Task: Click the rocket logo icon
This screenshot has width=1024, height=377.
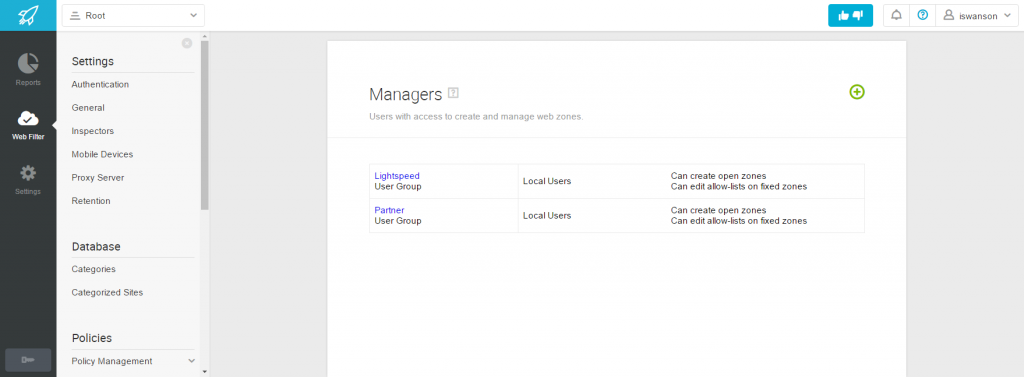Action: 28,15
